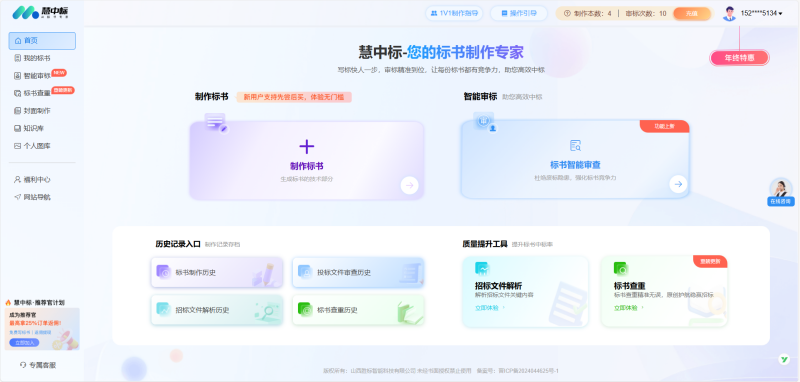Click the purple icon in 标书制作历史
This screenshot has width=800, height=382.
[x=163, y=272]
